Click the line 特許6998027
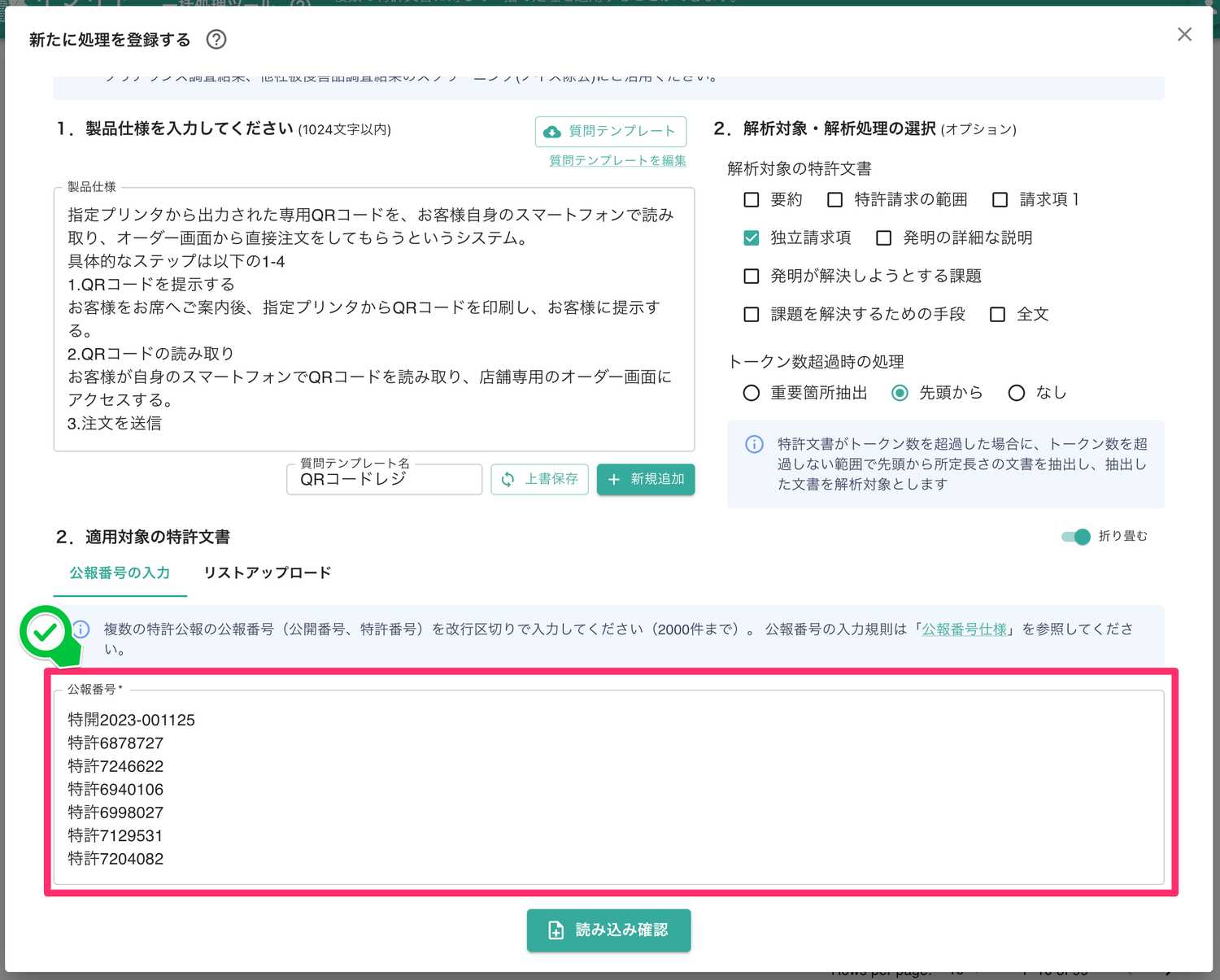Image resolution: width=1220 pixels, height=980 pixels. [x=115, y=812]
